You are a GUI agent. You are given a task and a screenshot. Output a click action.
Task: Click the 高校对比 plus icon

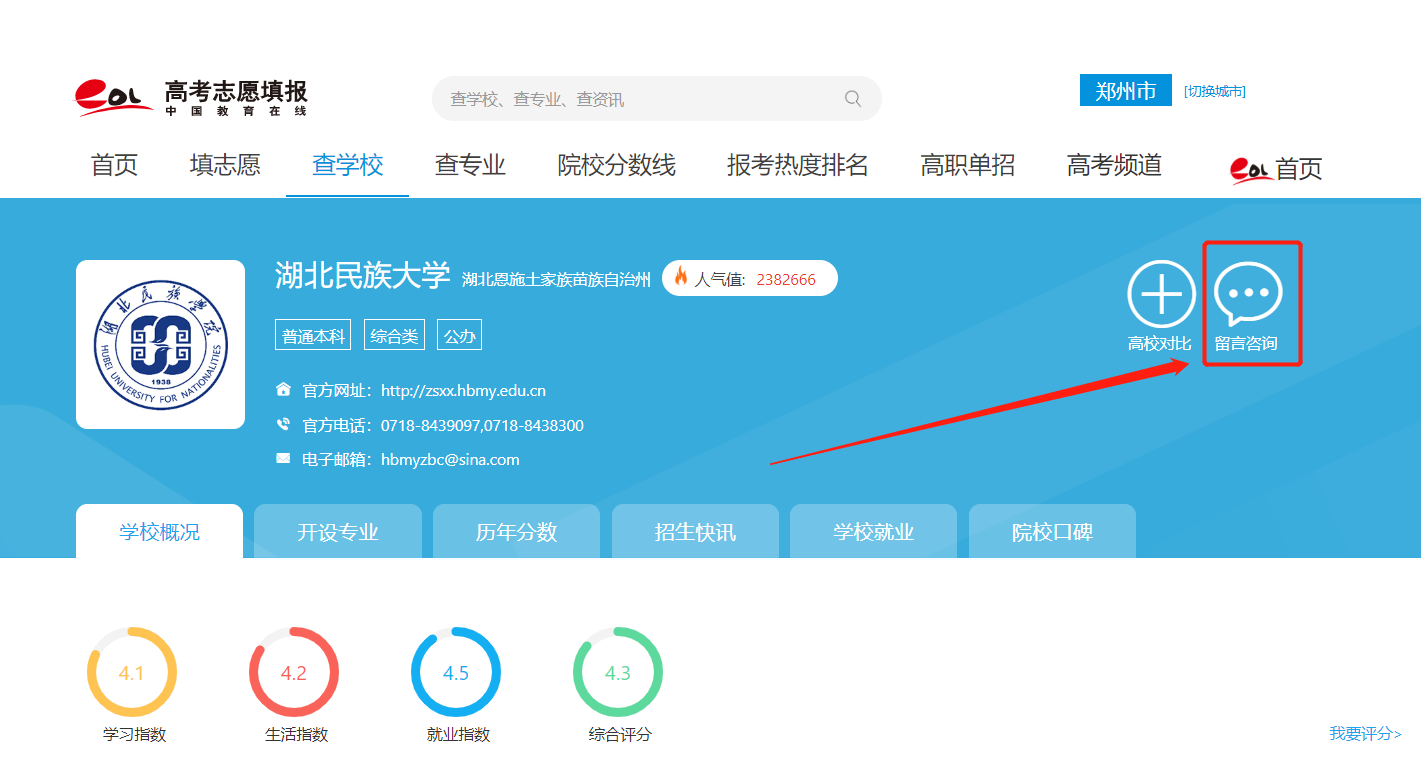(x=1161, y=294)
